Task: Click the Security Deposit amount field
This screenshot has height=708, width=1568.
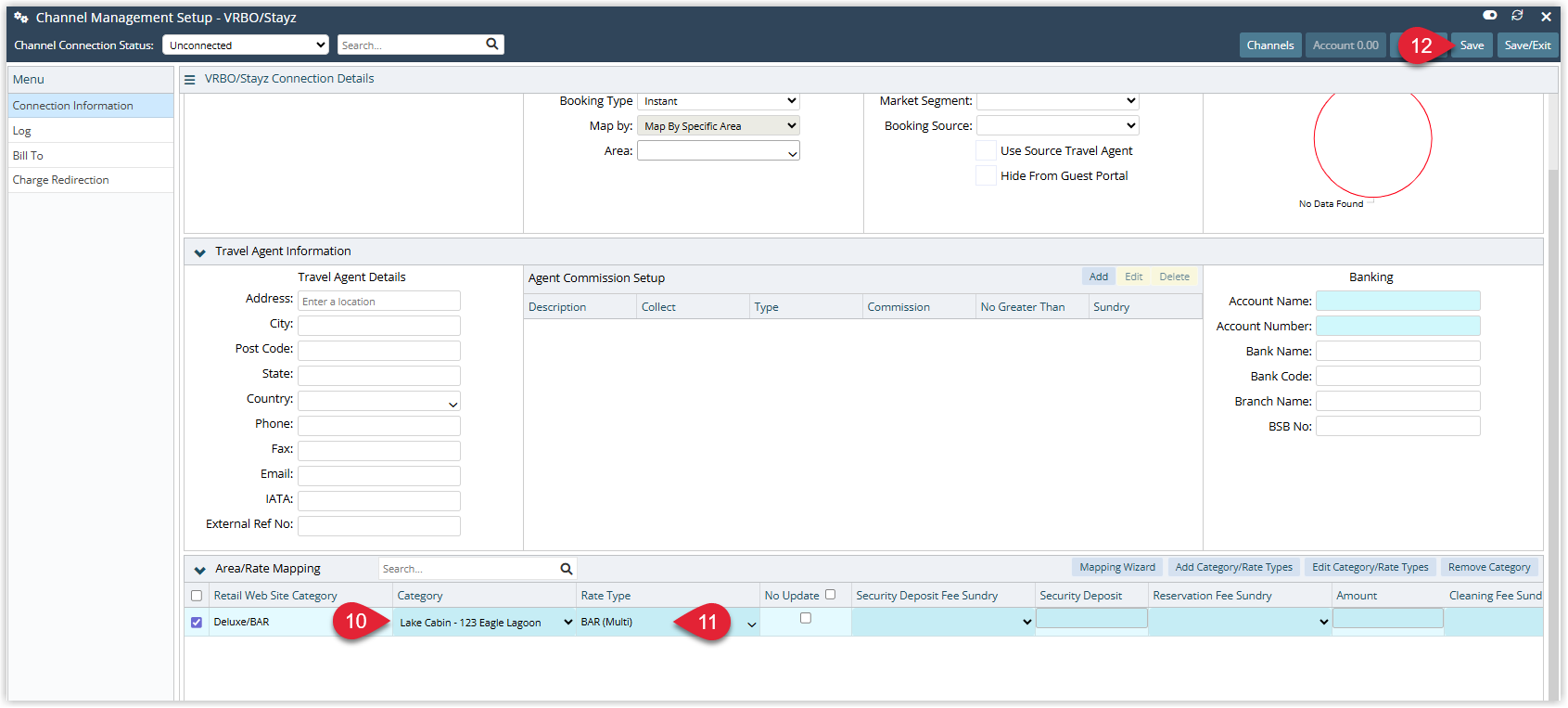Action: pyautogui.click(x=1091, y=618)
